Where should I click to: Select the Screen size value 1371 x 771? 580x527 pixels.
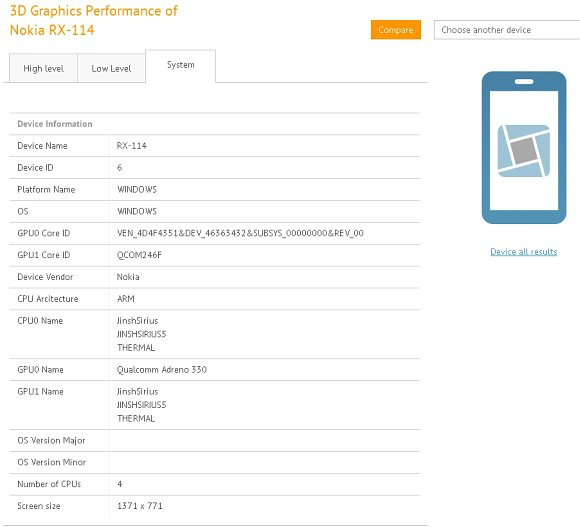click(x=140, y=506)
